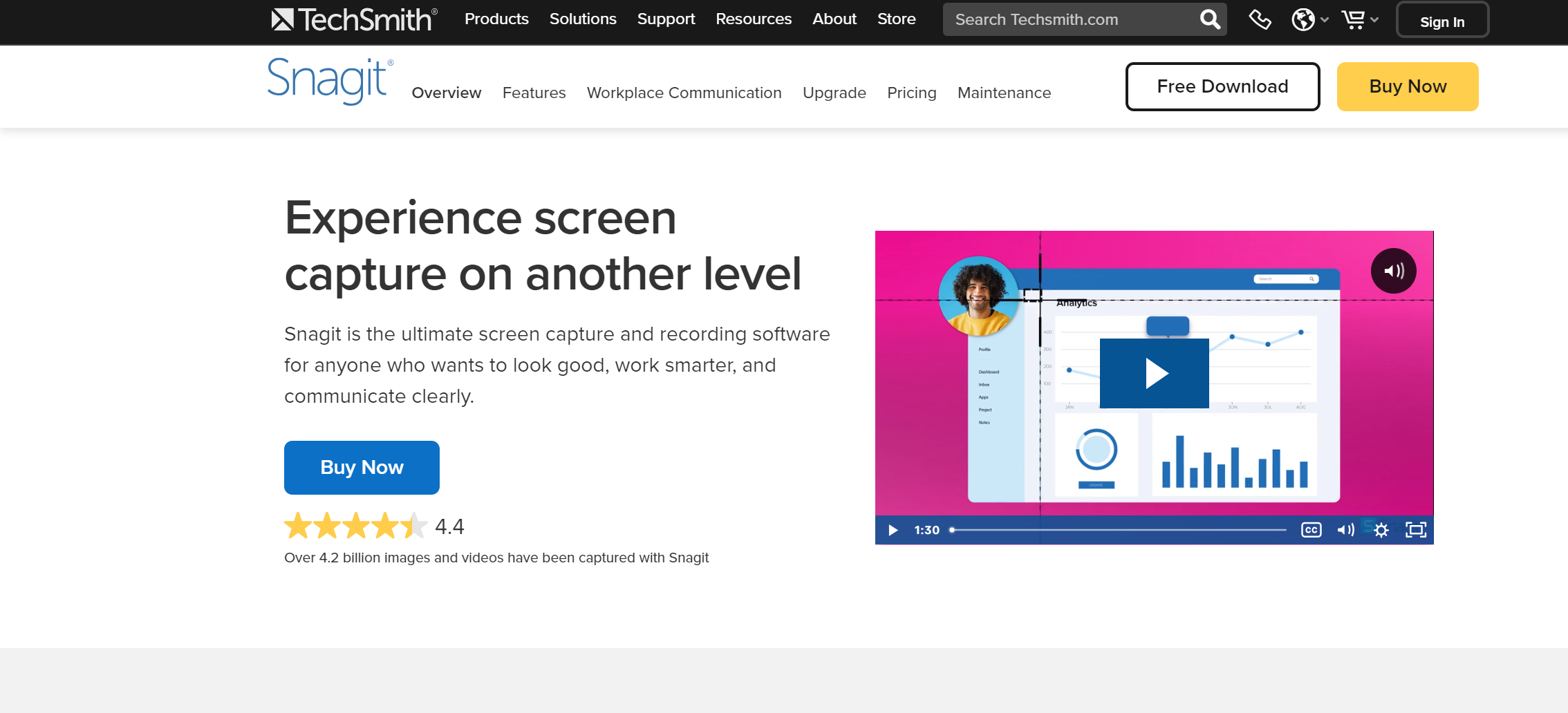Click the yellow Buy Now button
This screenshot has height=713, width=1568.
tap(1408, 86)
